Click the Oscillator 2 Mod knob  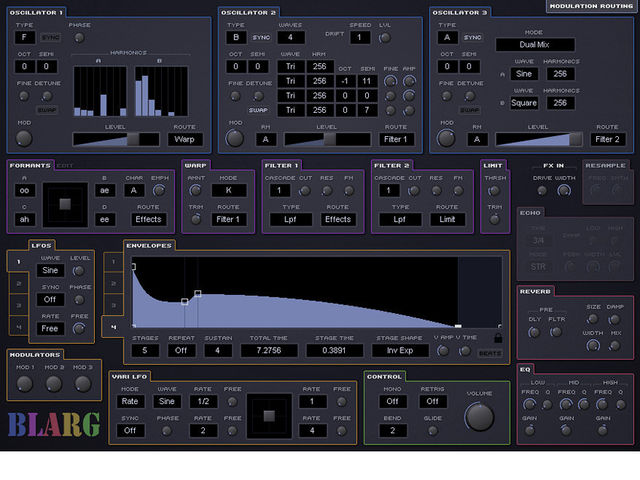coord(235,138)
